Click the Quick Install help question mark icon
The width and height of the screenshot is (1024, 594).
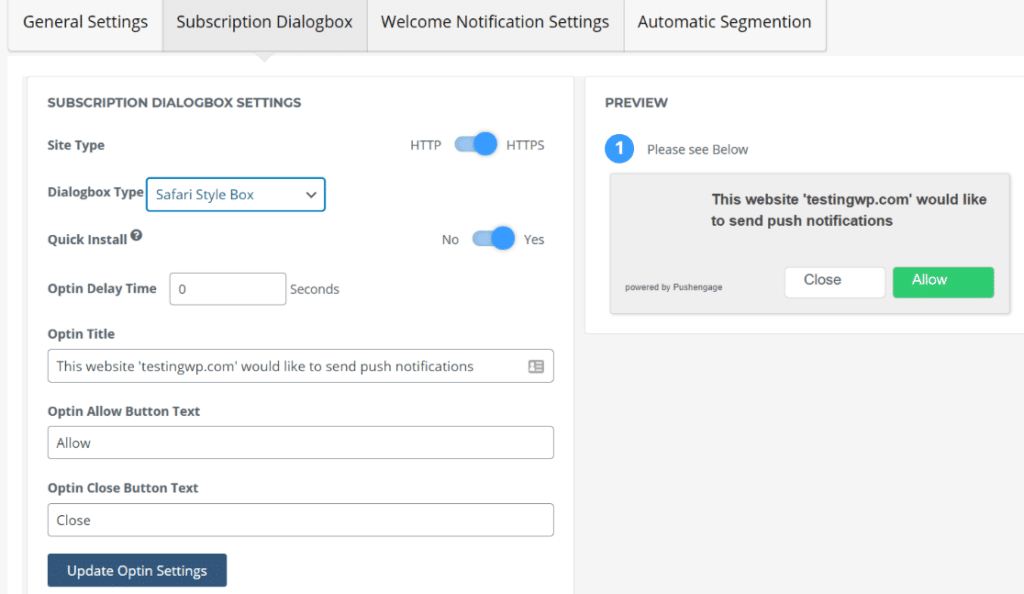(138, 236)
